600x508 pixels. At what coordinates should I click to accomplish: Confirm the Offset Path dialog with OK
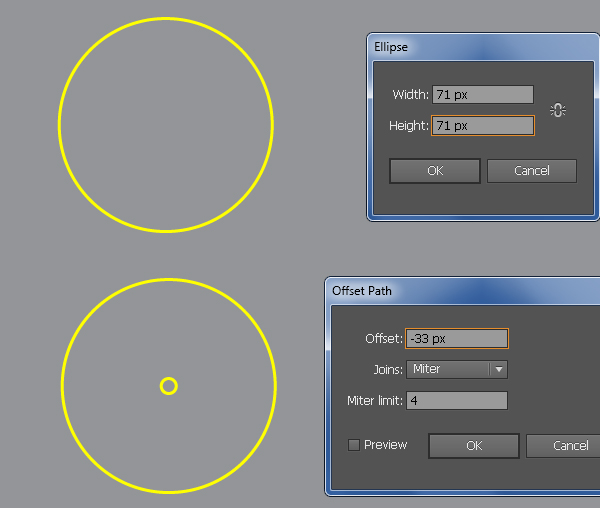tap(474, 446)
